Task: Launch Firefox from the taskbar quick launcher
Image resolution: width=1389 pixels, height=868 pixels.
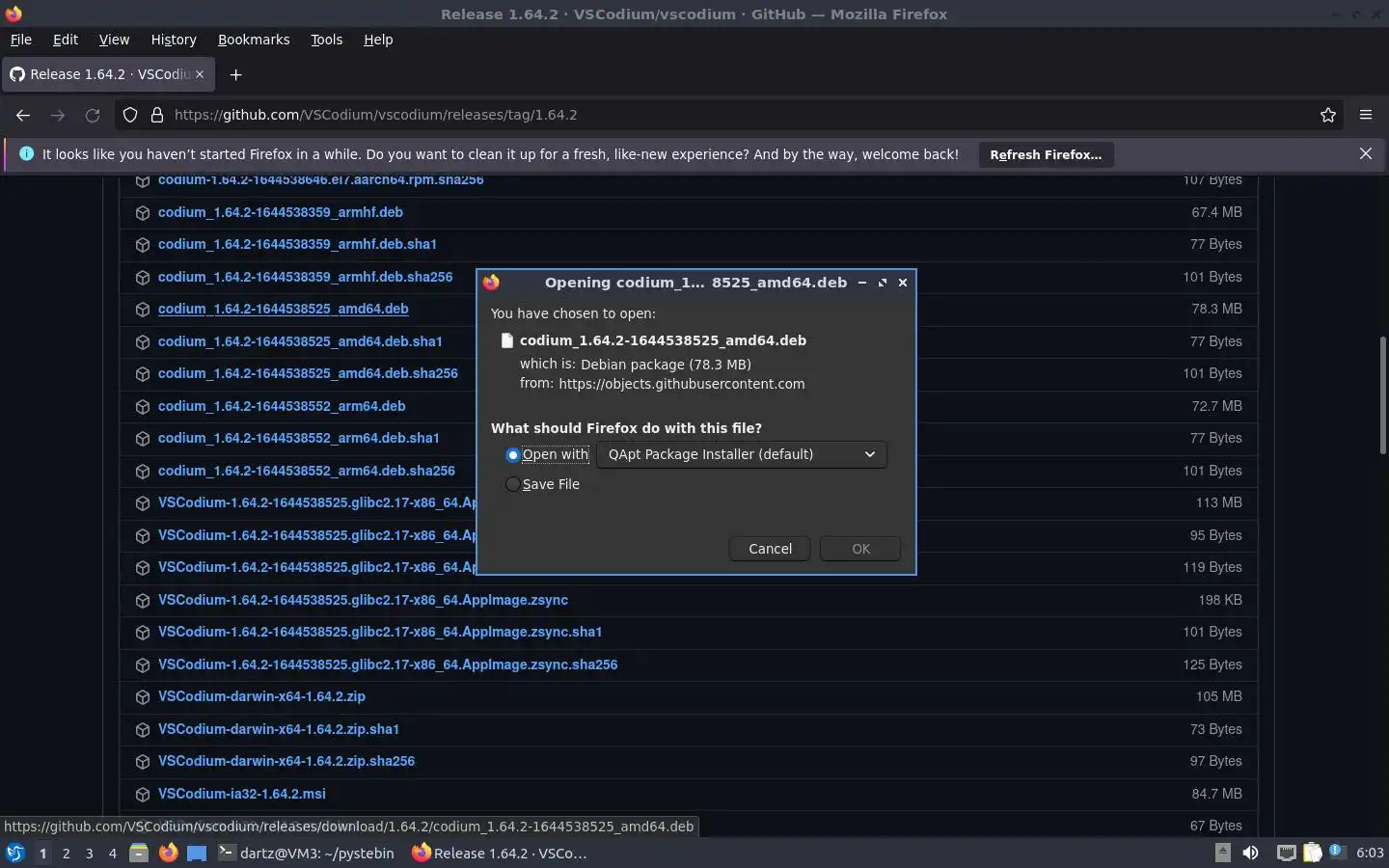Action: point(168,853)
